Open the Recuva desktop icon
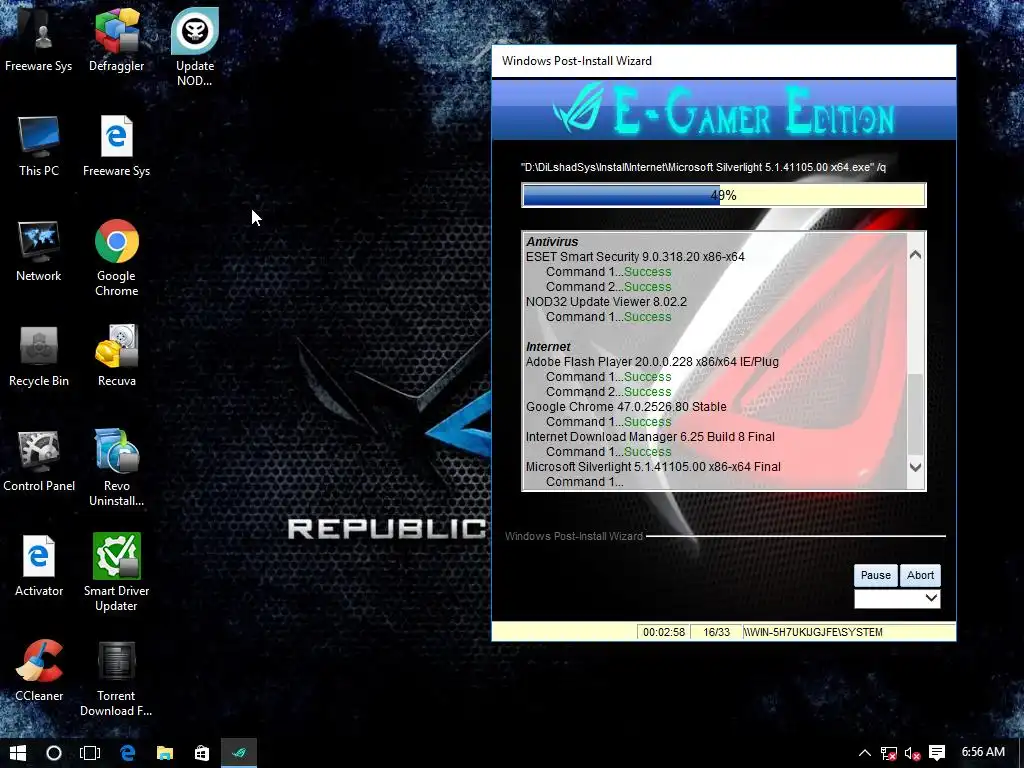Image resolution: width=1024 pixels, height=768 pixels. coord(116,355)
